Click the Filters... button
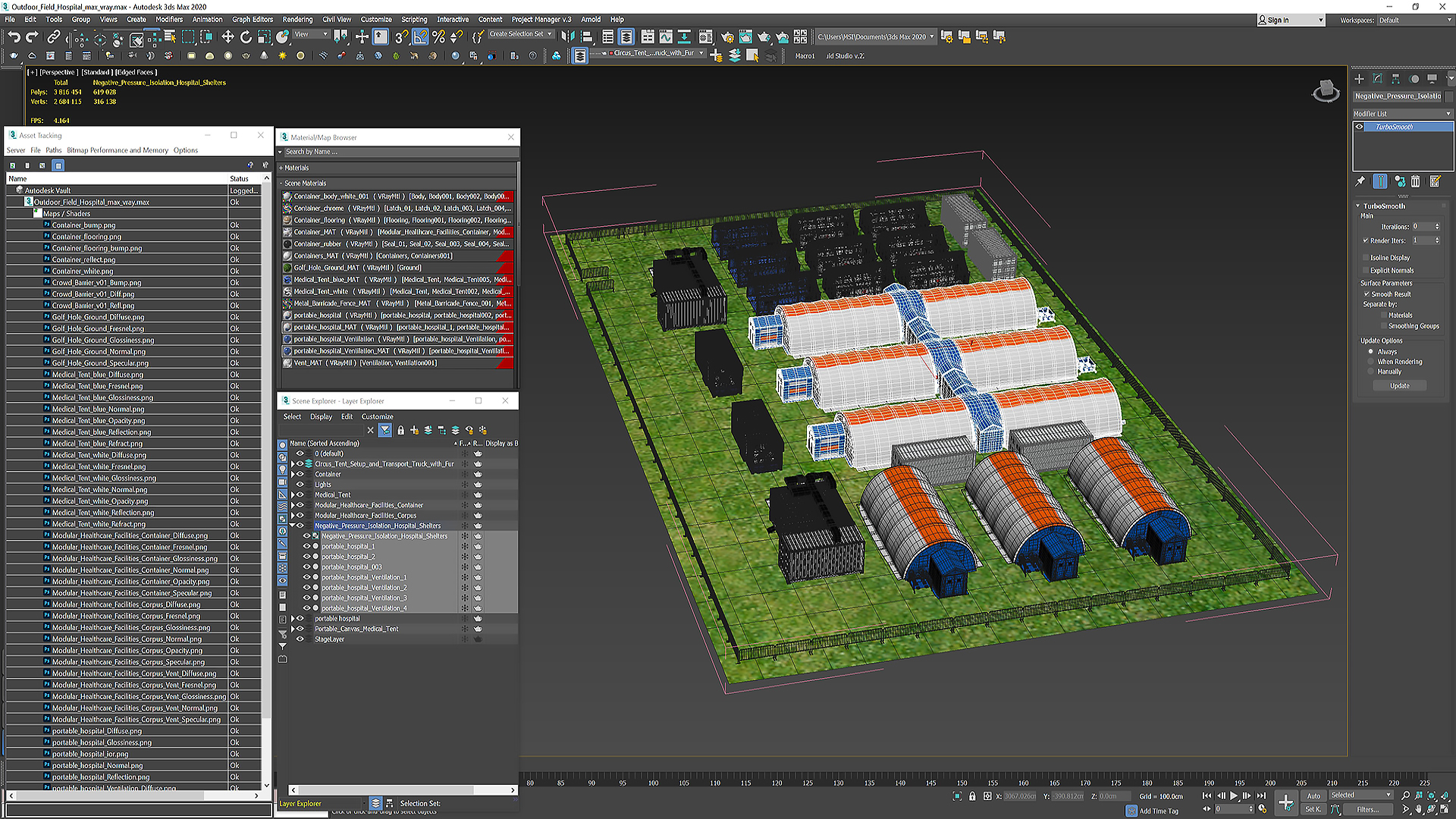 tap(1368, 809)
